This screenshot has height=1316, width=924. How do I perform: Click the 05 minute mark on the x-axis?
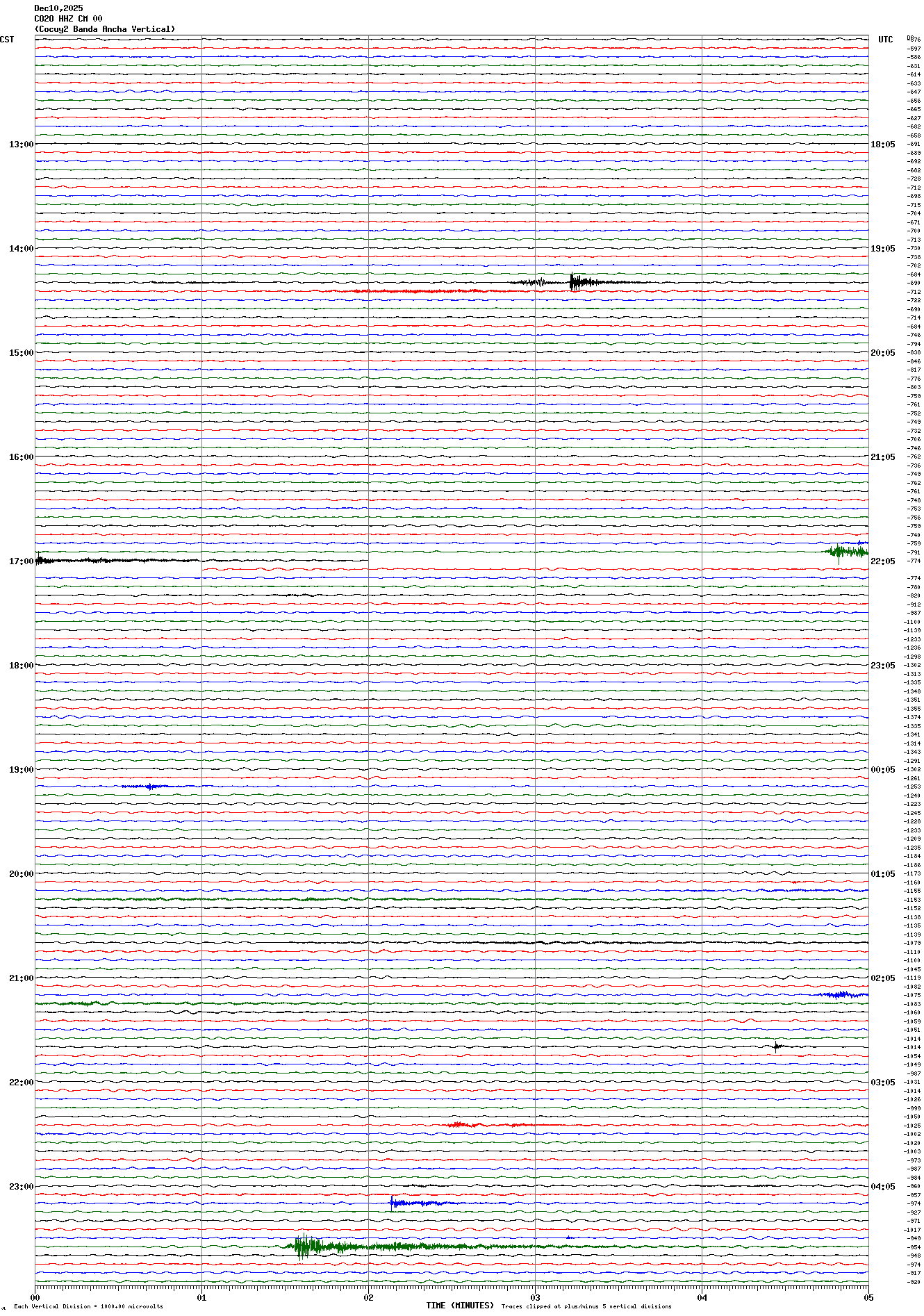point(868,1297)
